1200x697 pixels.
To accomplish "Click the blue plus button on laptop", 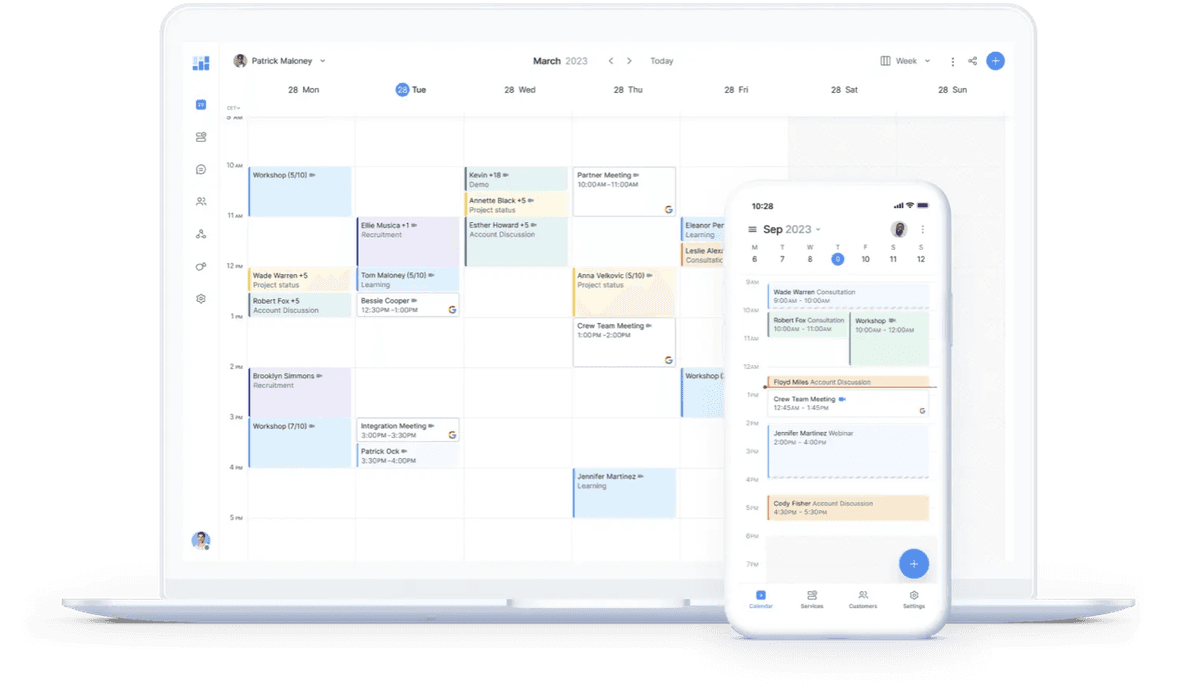I will pyautogui.click(x=995, y=61).
